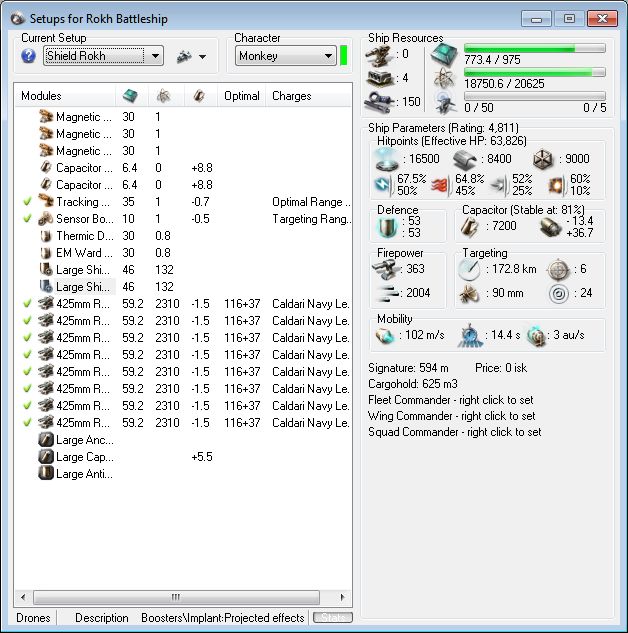Click the Large Anti... rig icon
The height and width of the screenshot is (633, 628).
(x=46, y=473)
